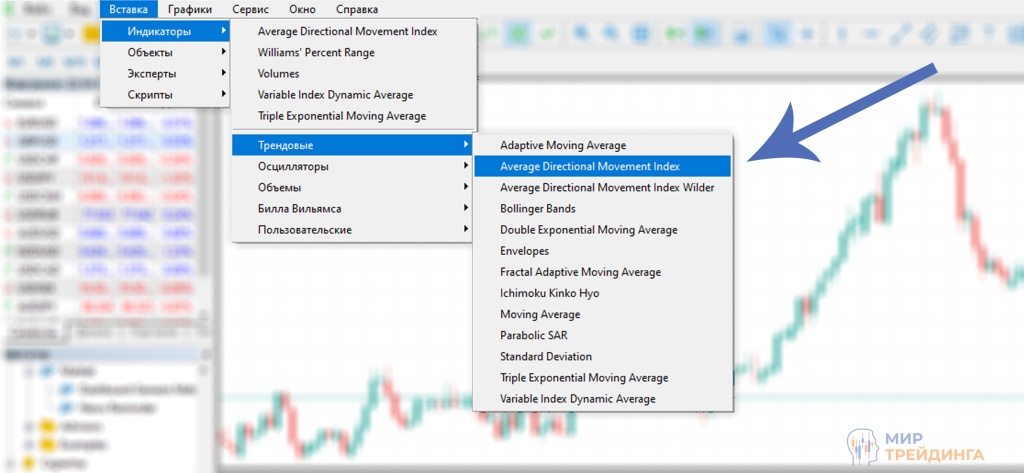Image resolution: width=1024 pixels, height=473 pixels.
Task: Expand the Пользовательские indicator category
Action: 304,229
